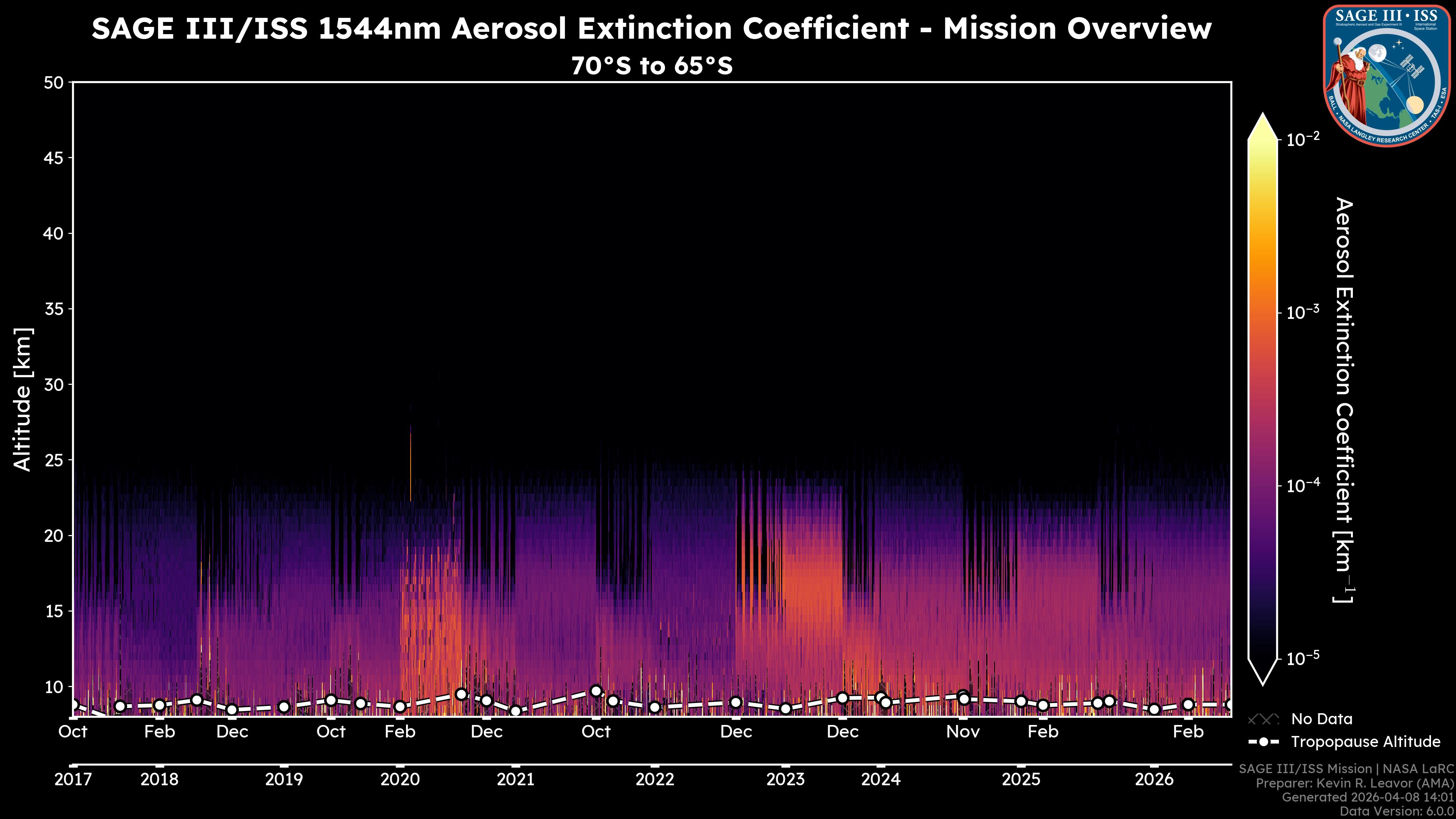Click the Tropopause Altitude legend text
Viewport: 1456px width, 819px height.
click(1365, 742)
